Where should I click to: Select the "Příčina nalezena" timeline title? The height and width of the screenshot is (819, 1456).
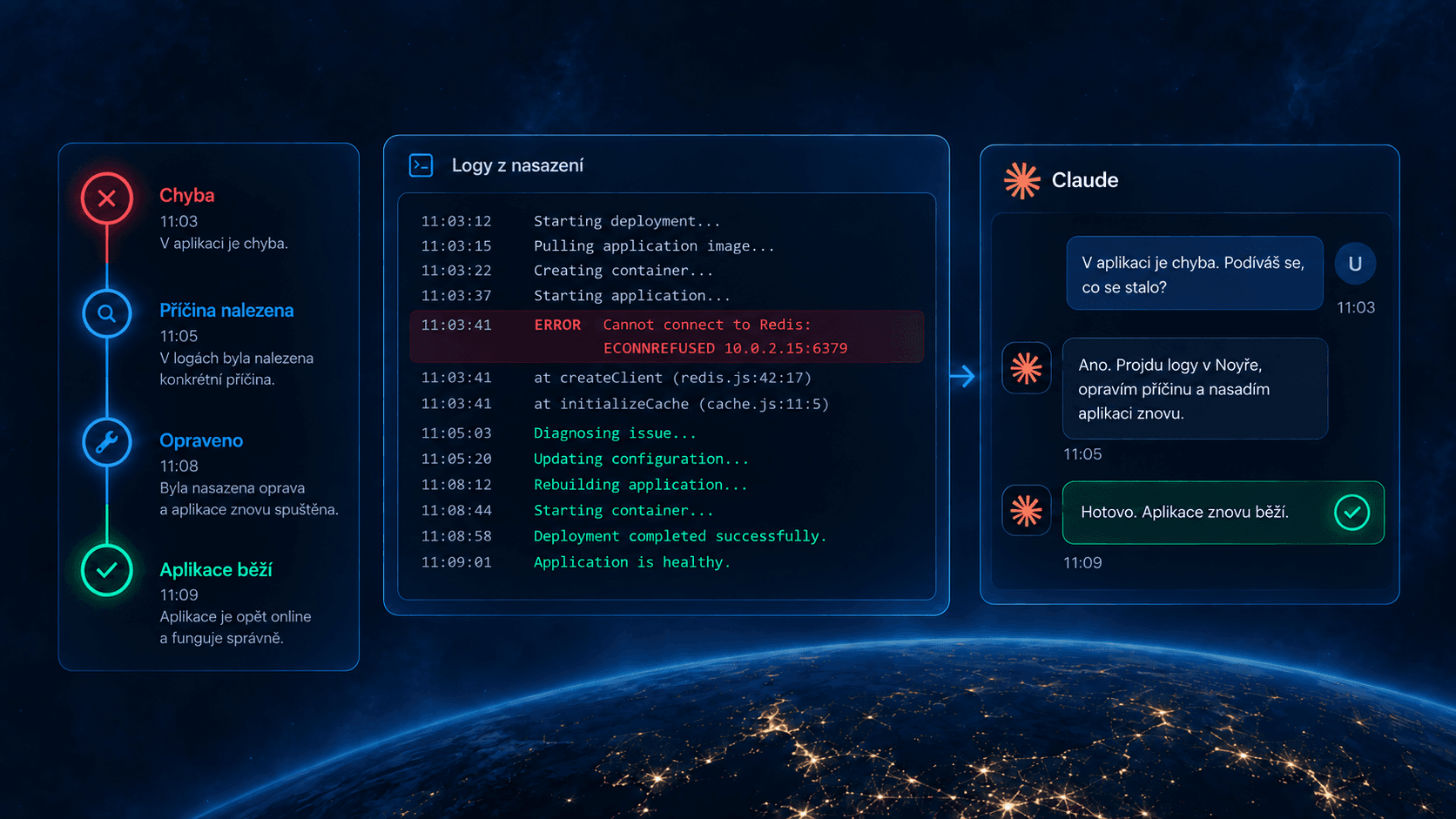tap(226, 311)
